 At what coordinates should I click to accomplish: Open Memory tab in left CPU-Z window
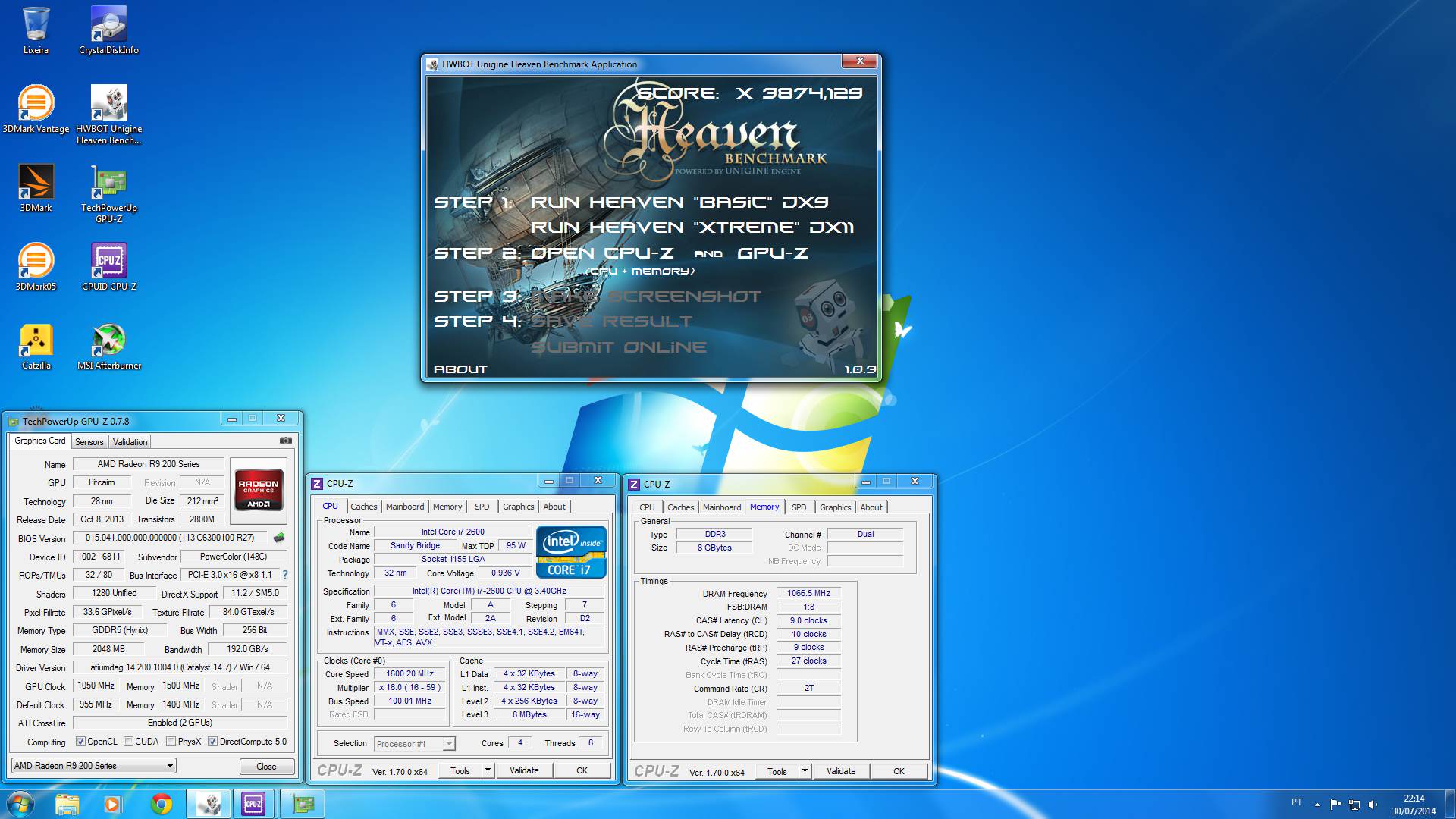coord(447,507)
